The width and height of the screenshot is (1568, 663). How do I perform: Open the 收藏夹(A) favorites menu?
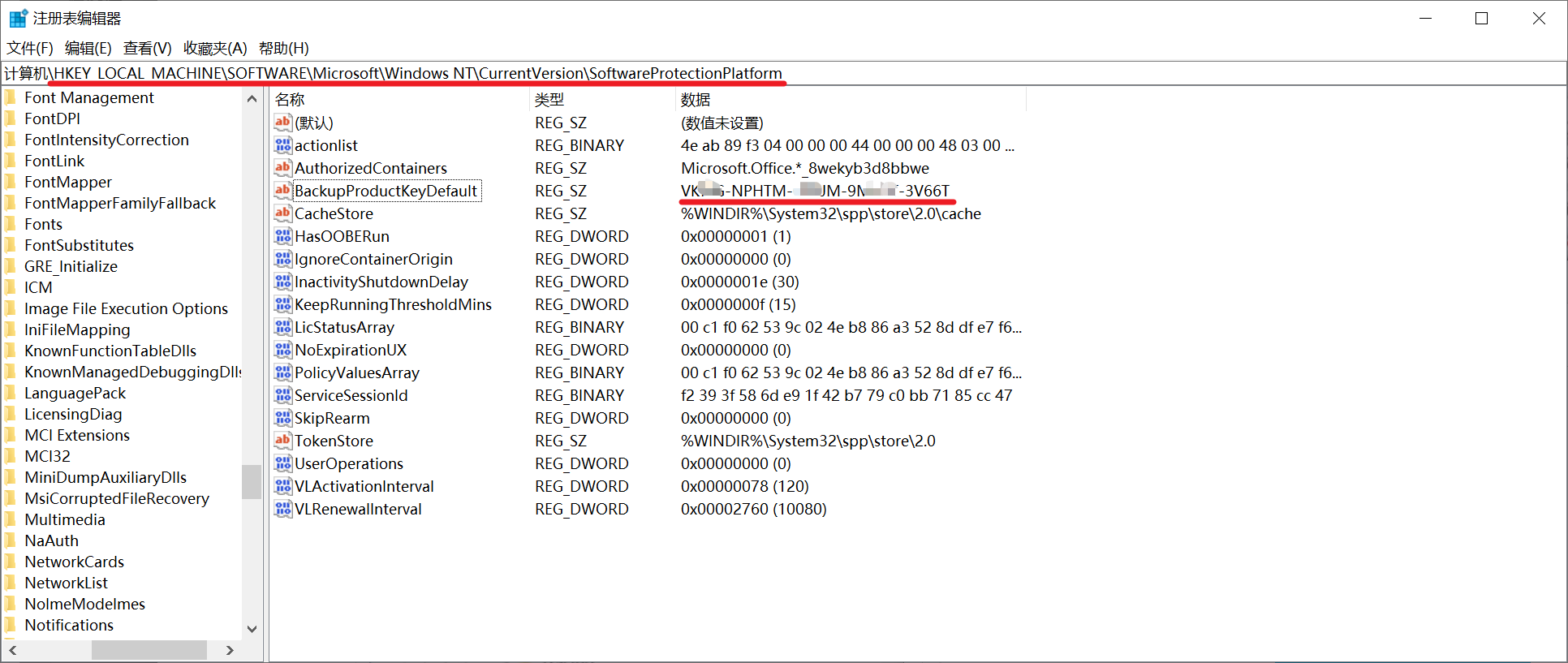click(x=215, y=49)
